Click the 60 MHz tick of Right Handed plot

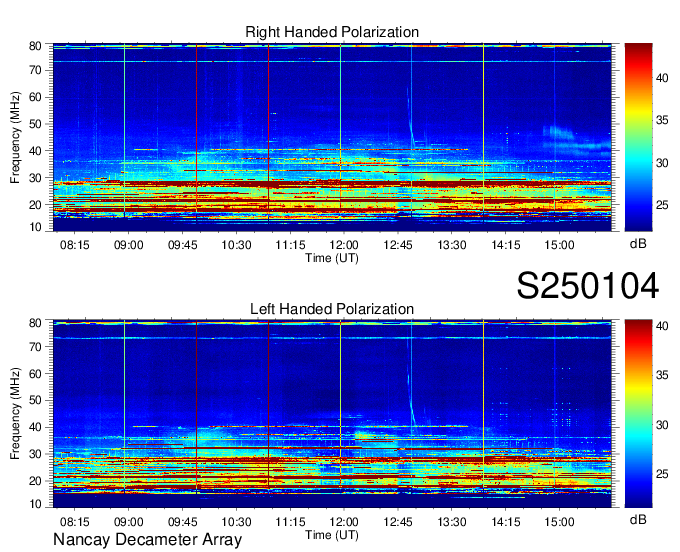pyautogui.click(x=35, y=97)
